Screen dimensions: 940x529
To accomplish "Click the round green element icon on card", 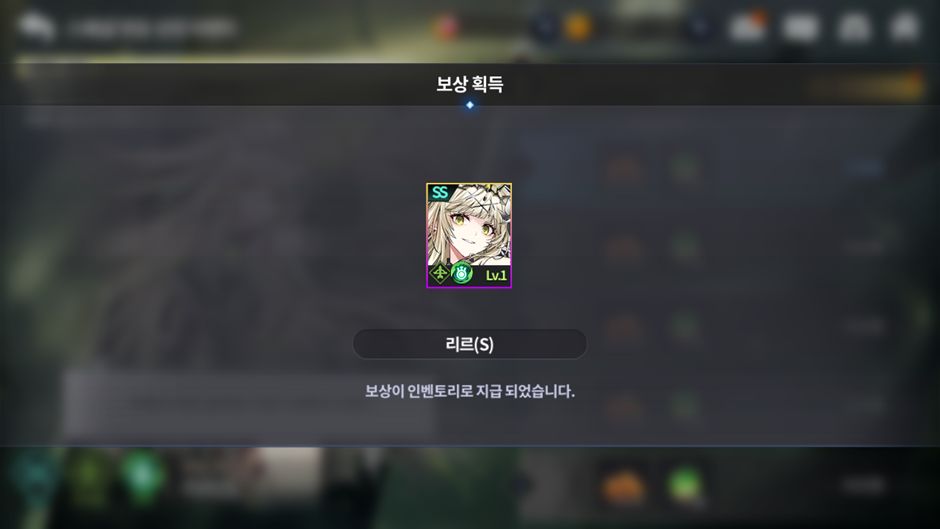I will pos(462,273).
